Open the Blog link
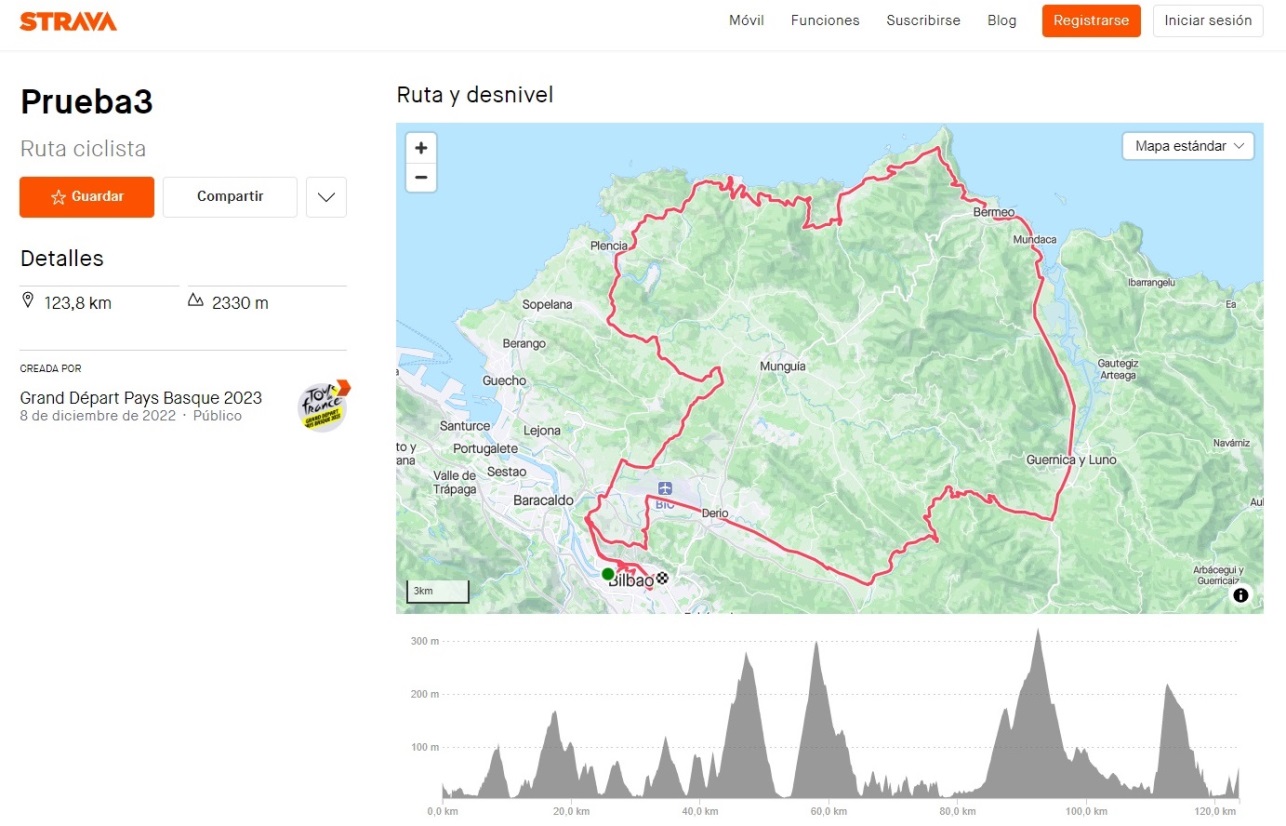The image size is (1286, 826). tap(1001, 21)
